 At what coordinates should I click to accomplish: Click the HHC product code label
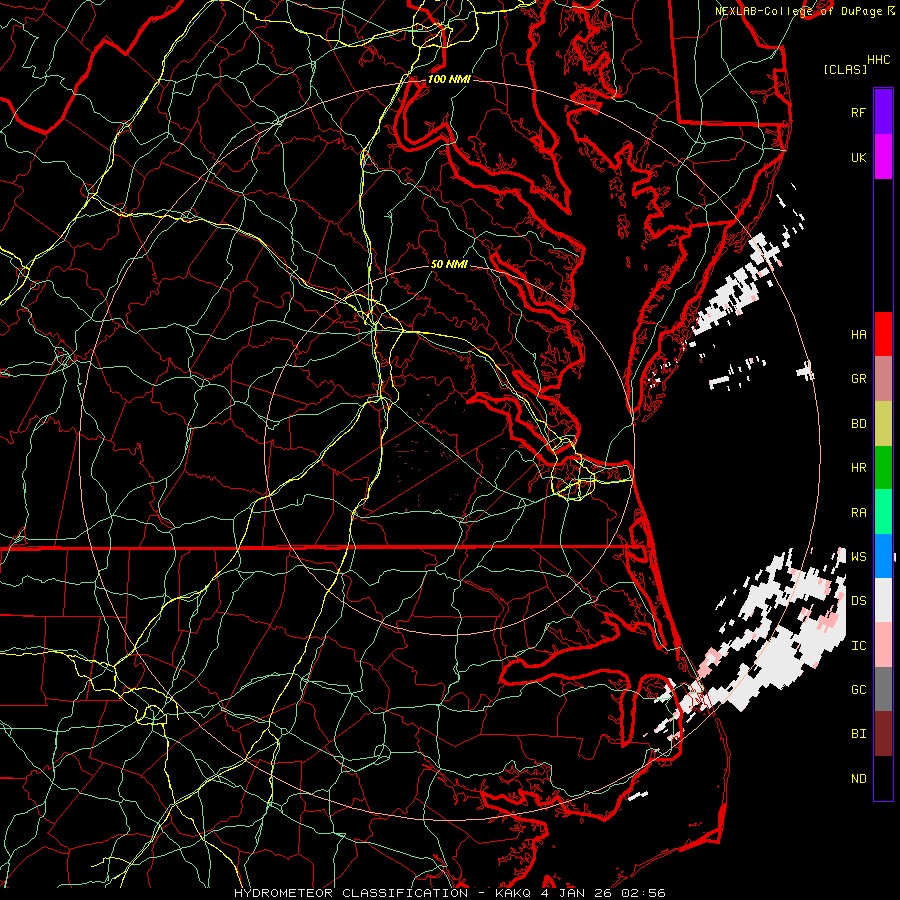click(878, 60)
